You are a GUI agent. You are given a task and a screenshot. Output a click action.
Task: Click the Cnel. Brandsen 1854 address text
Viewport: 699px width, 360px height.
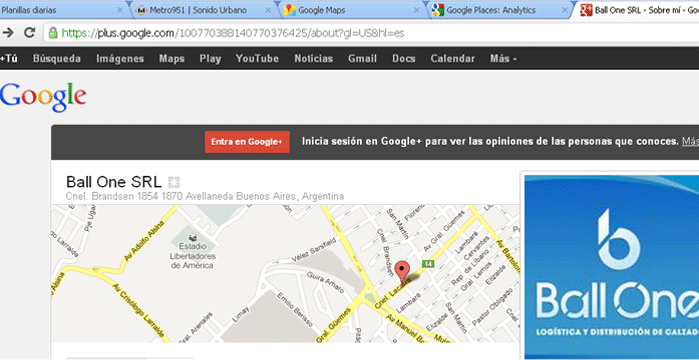click(205, 196)
